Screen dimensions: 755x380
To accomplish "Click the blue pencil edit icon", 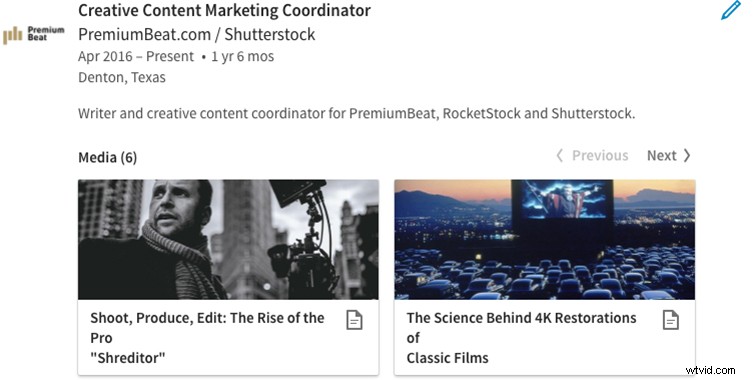I will [x=730, y=10].
